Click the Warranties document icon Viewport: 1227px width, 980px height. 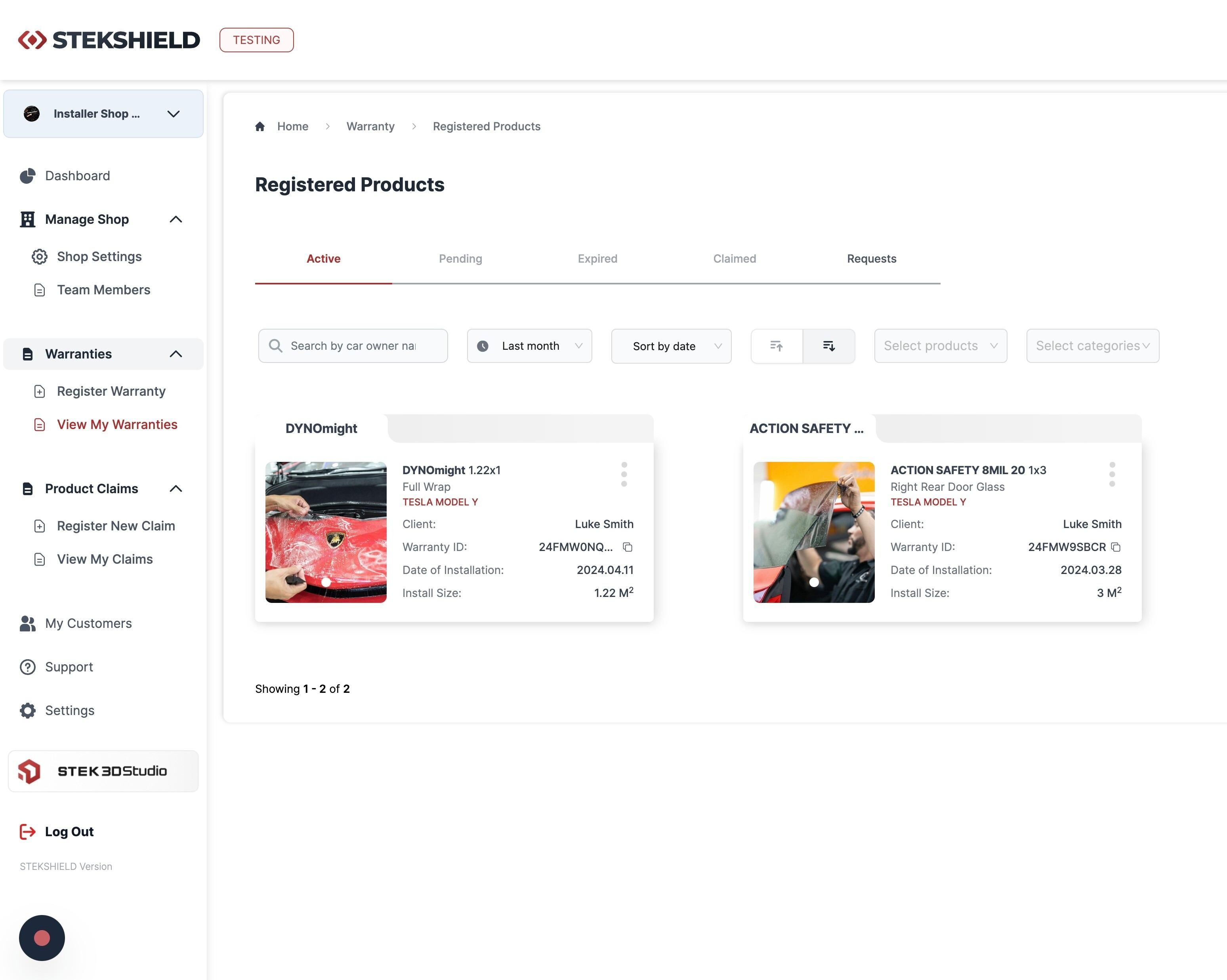[27, 354]
